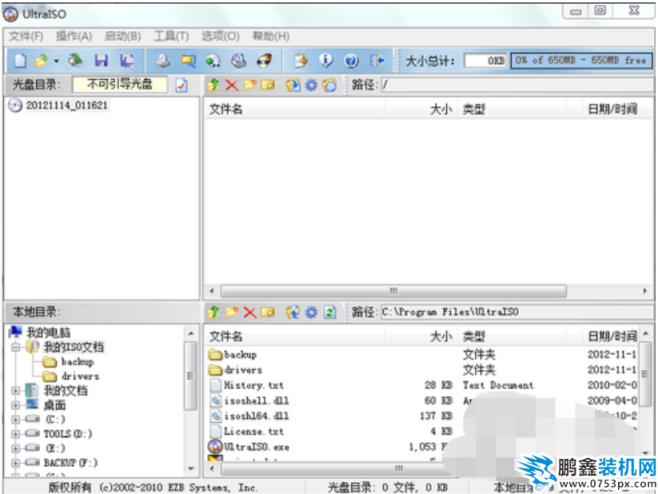The height and width of the screenshot is (494, 658).
Task: Click the local path field C:\Program Files\UltraISO
Action: pyautogui.click(x=517, y=312)
